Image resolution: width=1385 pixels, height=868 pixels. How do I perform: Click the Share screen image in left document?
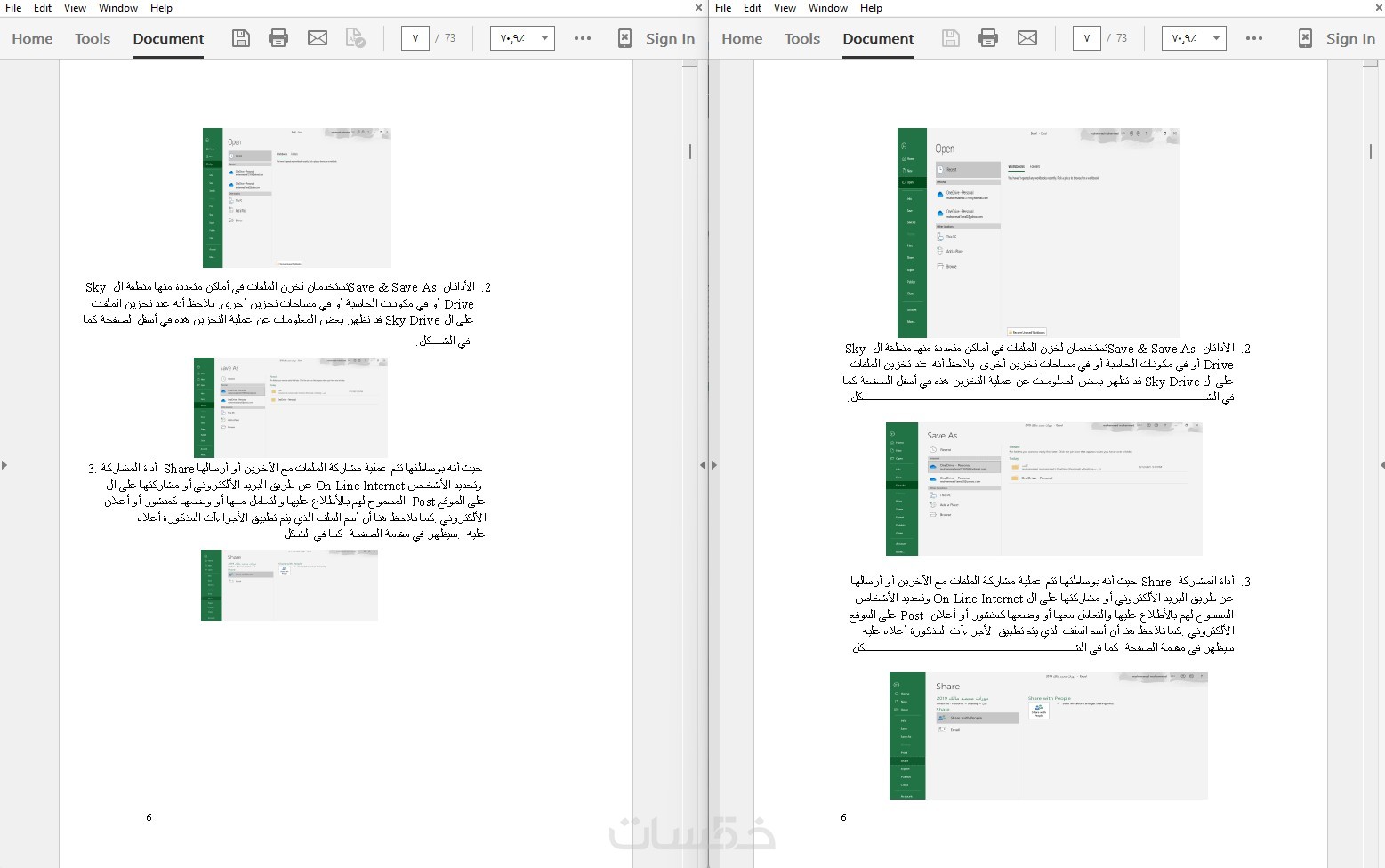pos(289,585)
